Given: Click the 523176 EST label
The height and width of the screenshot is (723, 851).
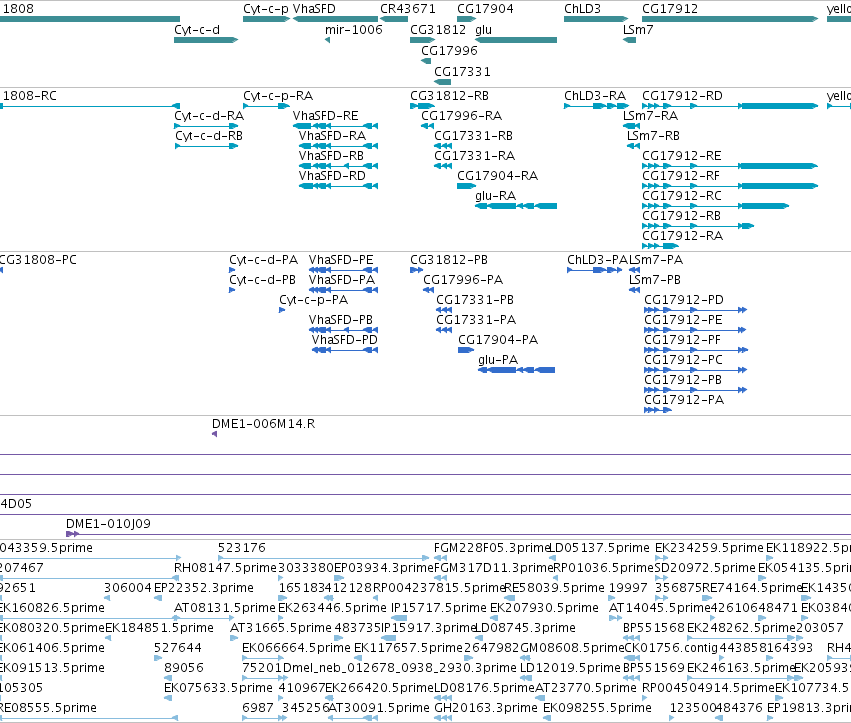Looking at the screenshot, I should point(242,548).
